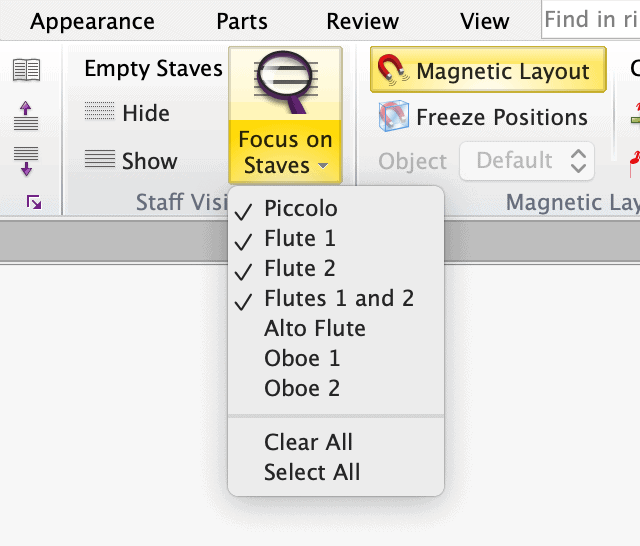Click the Find in ribbon search field
The image size is (640, 546).
pos(591,19)
